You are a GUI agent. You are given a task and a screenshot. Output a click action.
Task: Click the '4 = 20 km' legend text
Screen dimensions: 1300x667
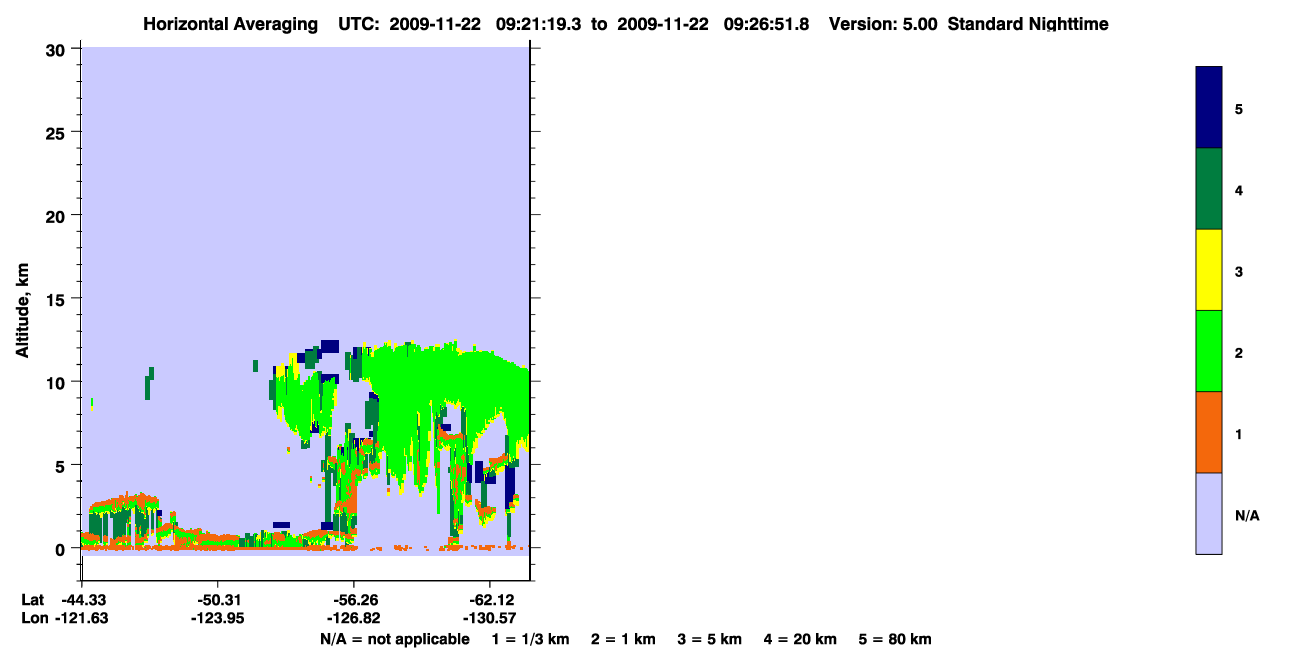tap(801, 639)
